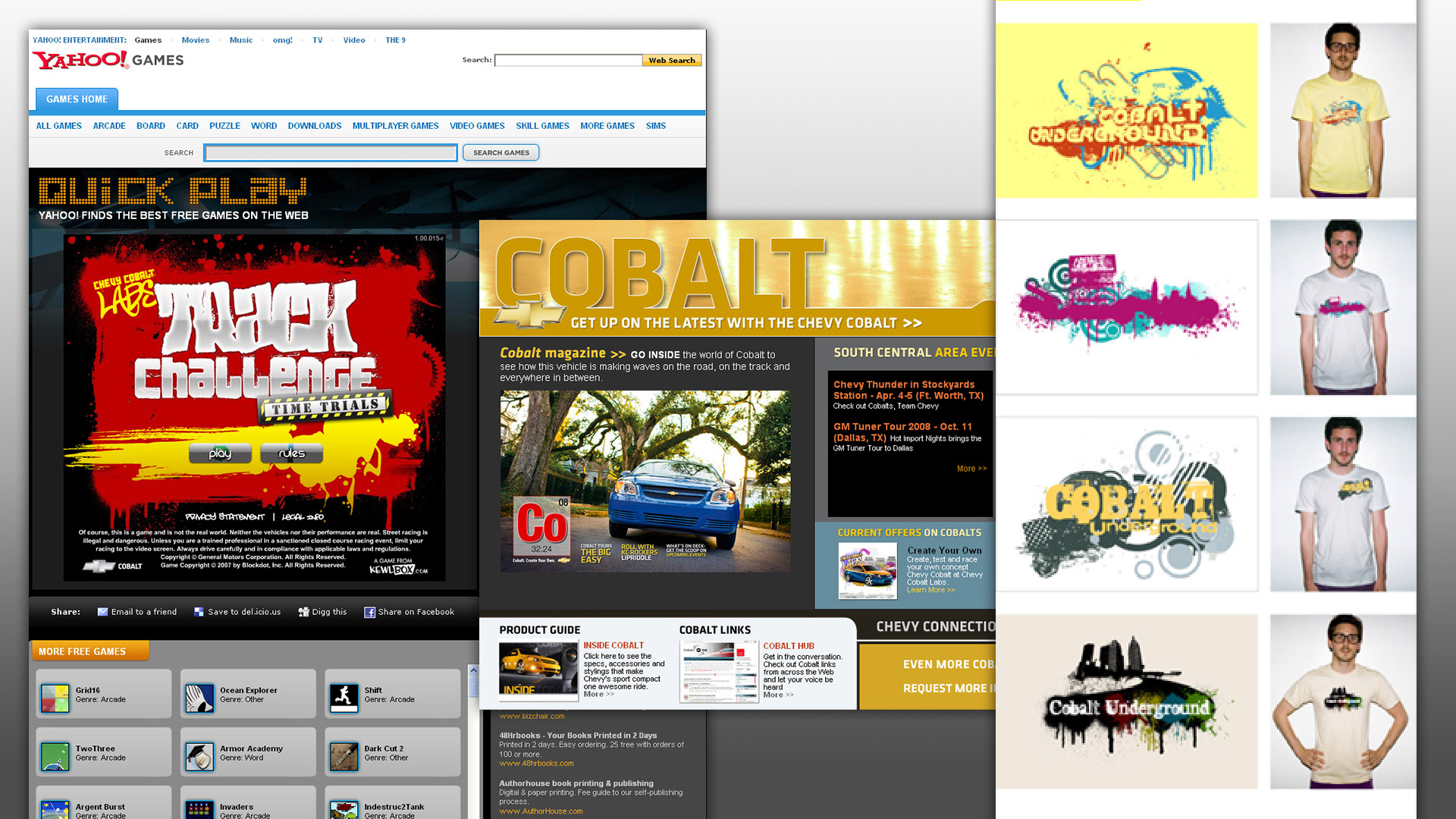Open the Armor Academy game icon
This screenshot has width=1456, height=819.
click(x=199, y=756)
